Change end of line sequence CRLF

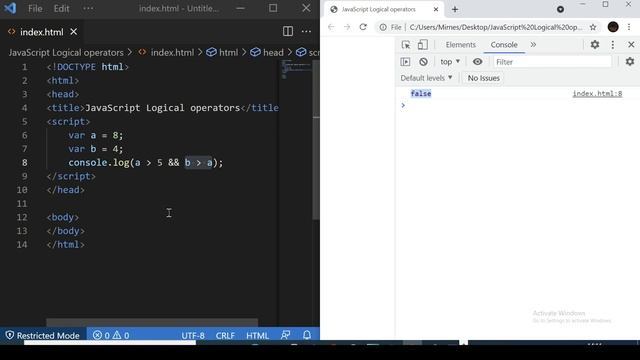tap(225, 335)
